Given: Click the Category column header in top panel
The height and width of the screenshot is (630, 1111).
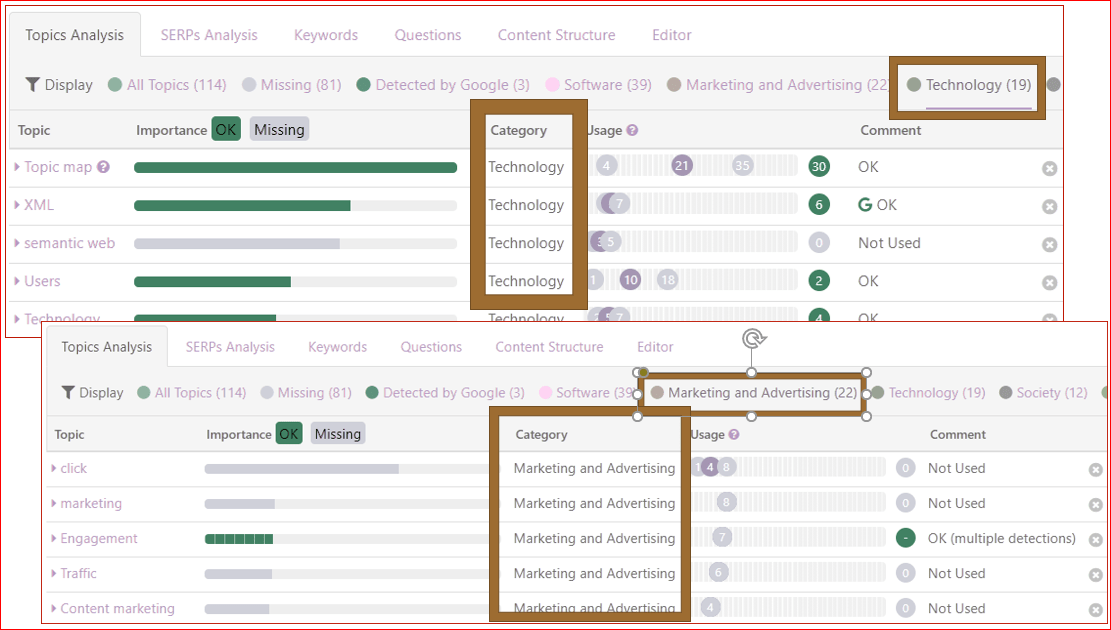Looking at the screenshot, I should pyautogui.click(x=519, y=130).
